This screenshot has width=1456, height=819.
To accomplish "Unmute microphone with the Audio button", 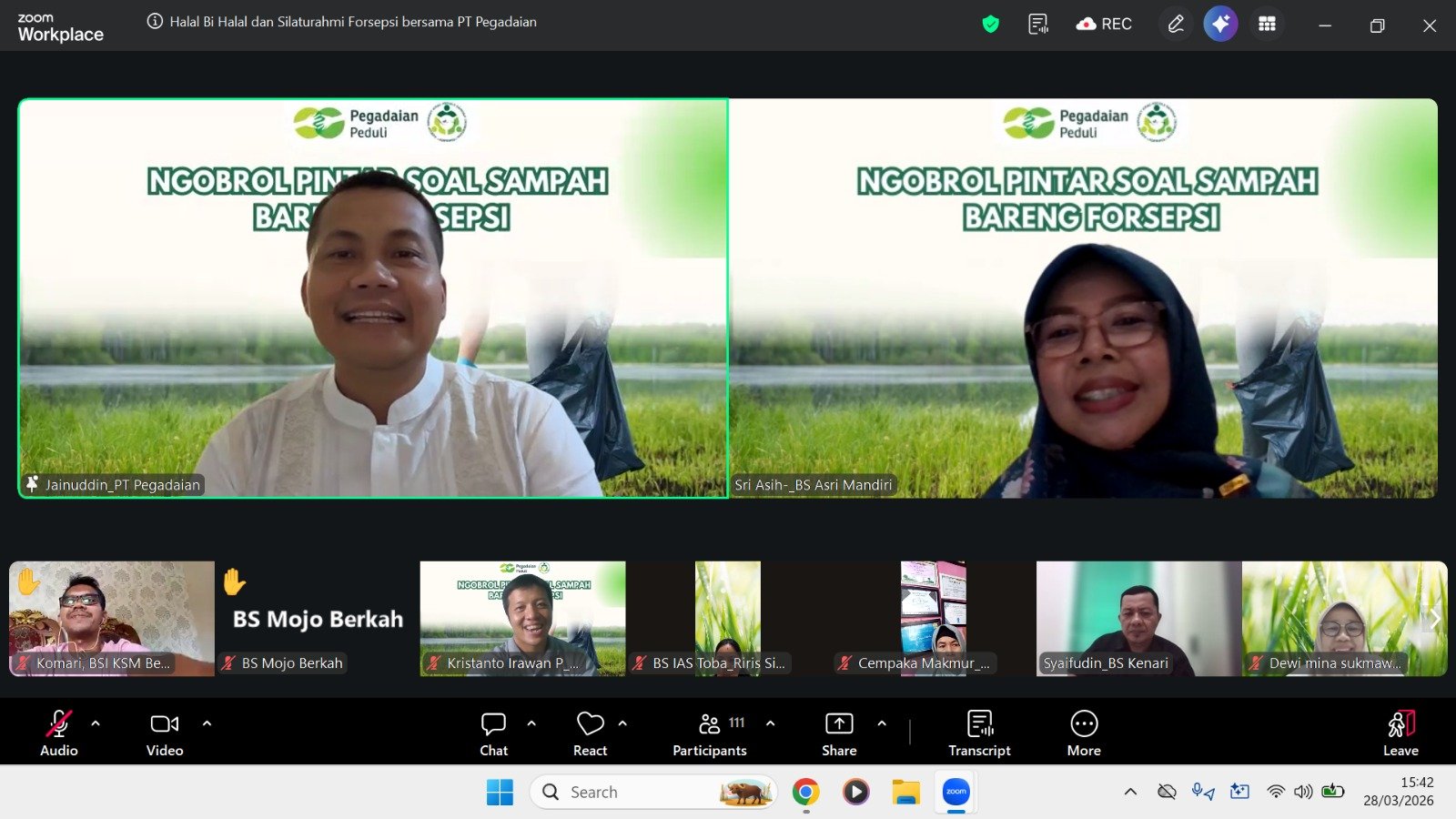I will point(58,733).
